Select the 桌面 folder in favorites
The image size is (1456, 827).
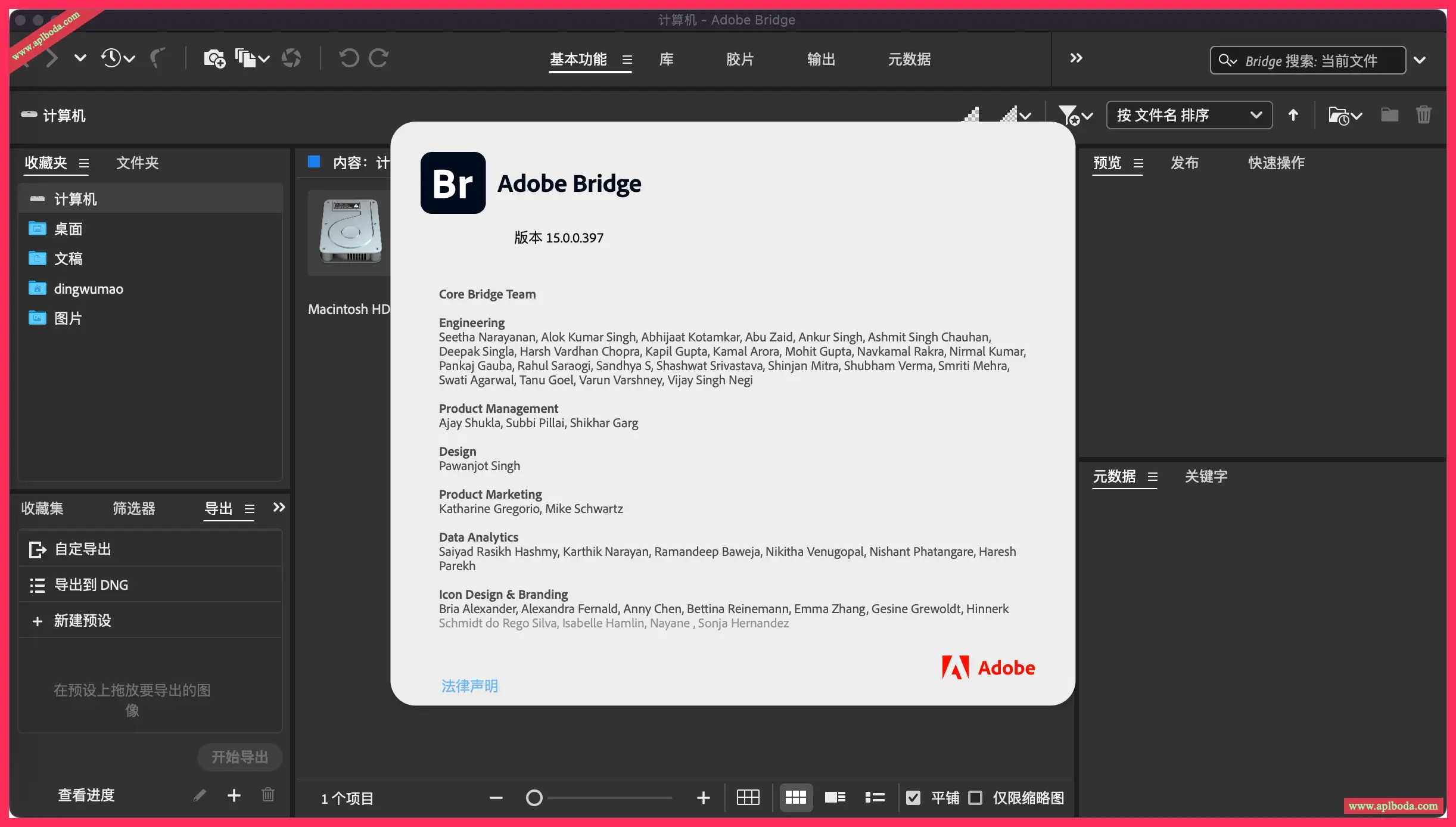(67, 229)
